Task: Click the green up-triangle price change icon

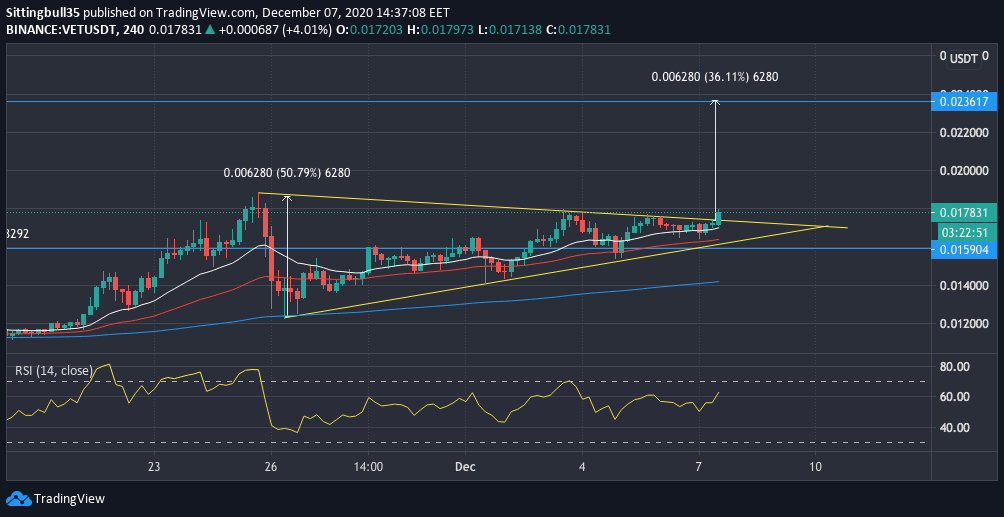Action: (x=210, y=31)
